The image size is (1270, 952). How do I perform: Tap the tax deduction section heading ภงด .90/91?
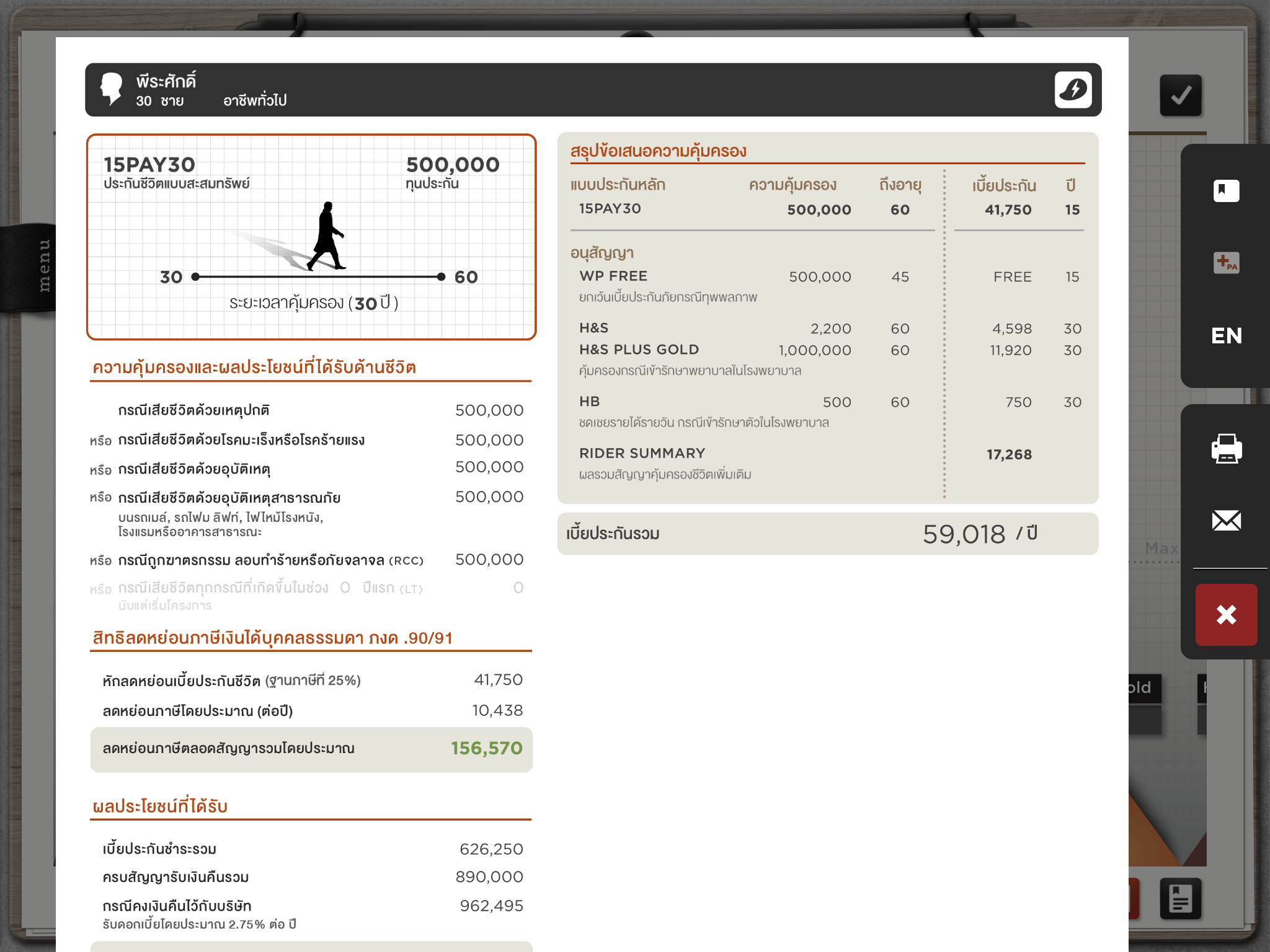[x=272, y=638]
